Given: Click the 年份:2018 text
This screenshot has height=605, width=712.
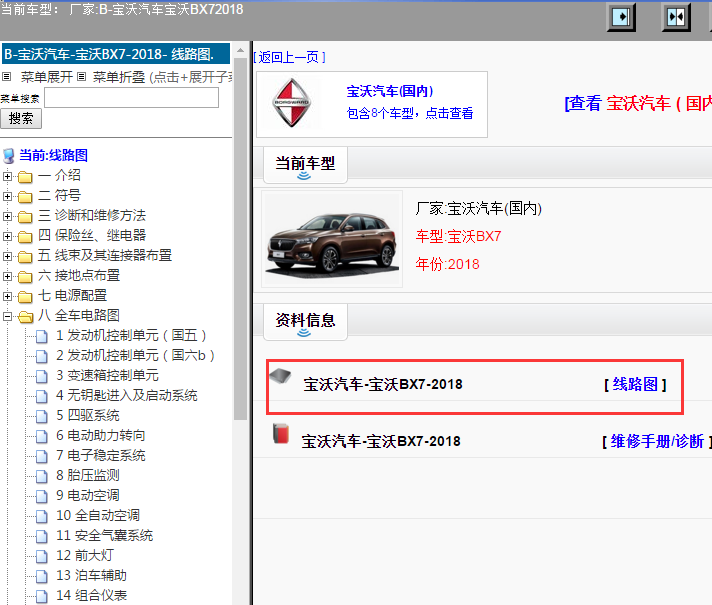Looking at the screenshot, I should pyautogui.click(x=447, y=264).
